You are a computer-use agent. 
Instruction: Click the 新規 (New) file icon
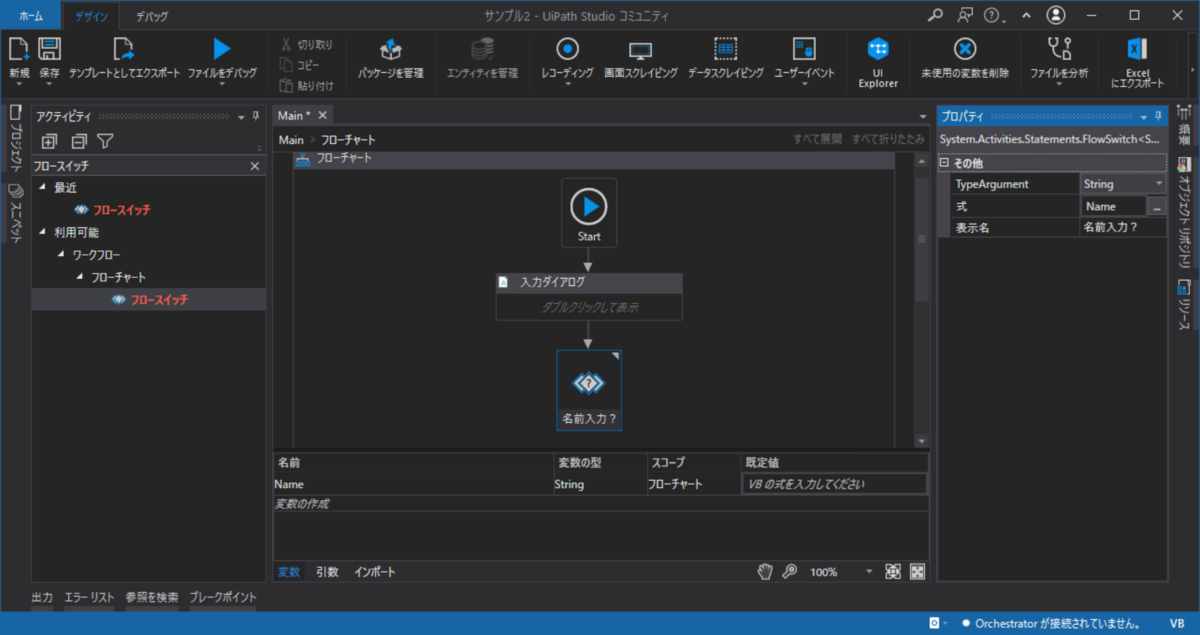[19, 49]
